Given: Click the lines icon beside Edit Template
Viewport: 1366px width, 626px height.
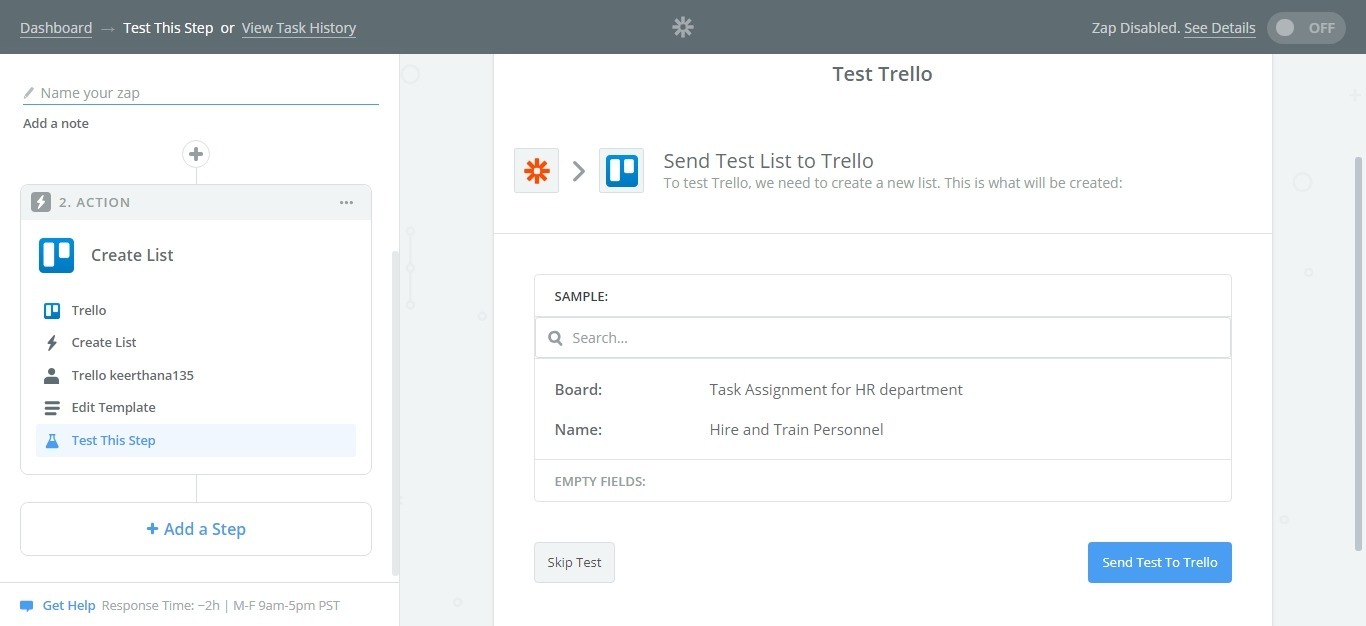Looking at the screenshot, I should (x=52, y=408).
